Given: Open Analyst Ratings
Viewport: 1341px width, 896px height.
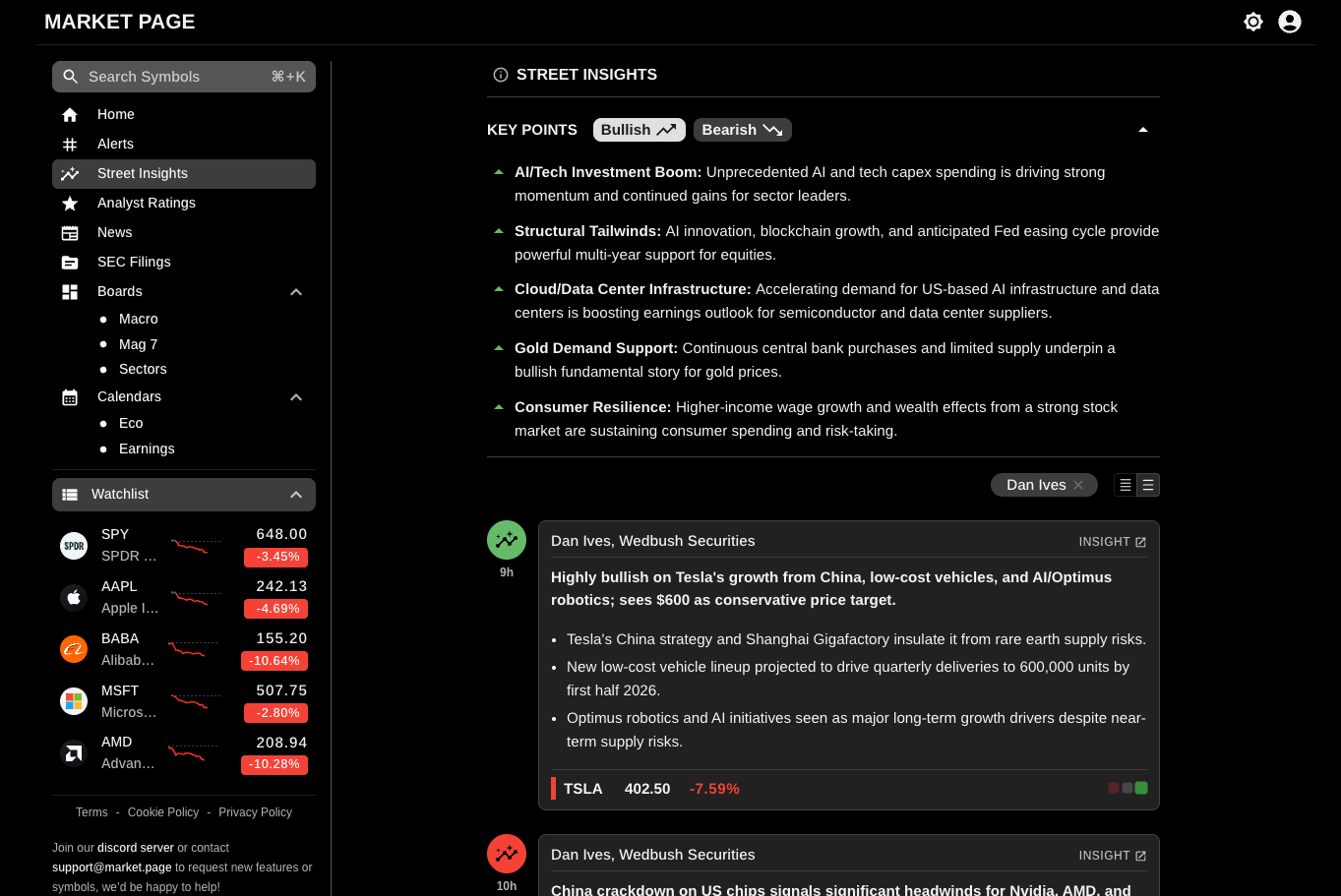Looking at the screenshot, I should point(184,204).
